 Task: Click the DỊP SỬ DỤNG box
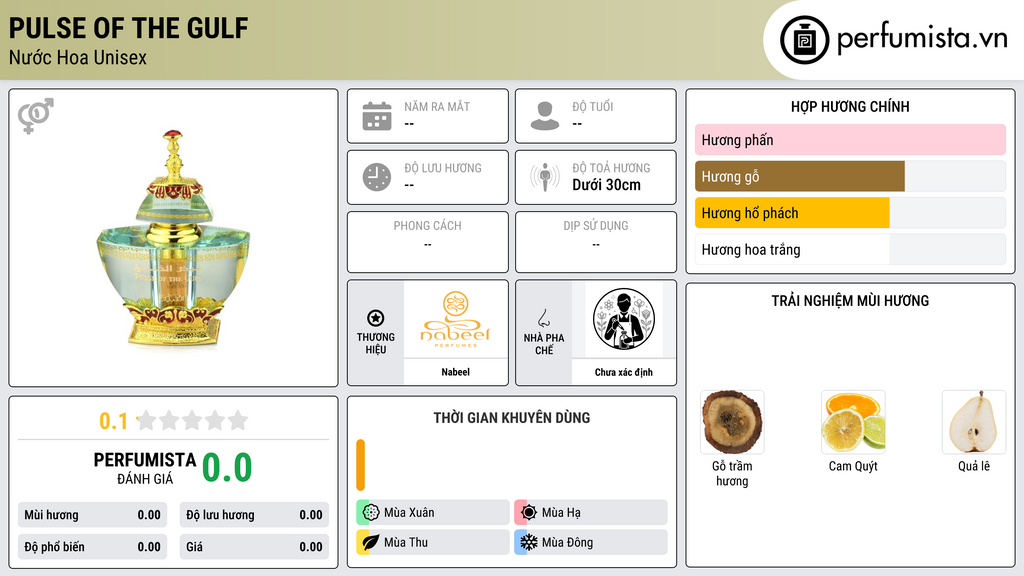pos(596,242)
